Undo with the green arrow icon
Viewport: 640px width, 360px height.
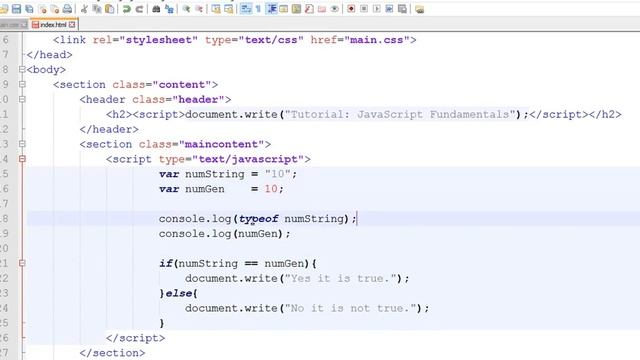point(127,9)
